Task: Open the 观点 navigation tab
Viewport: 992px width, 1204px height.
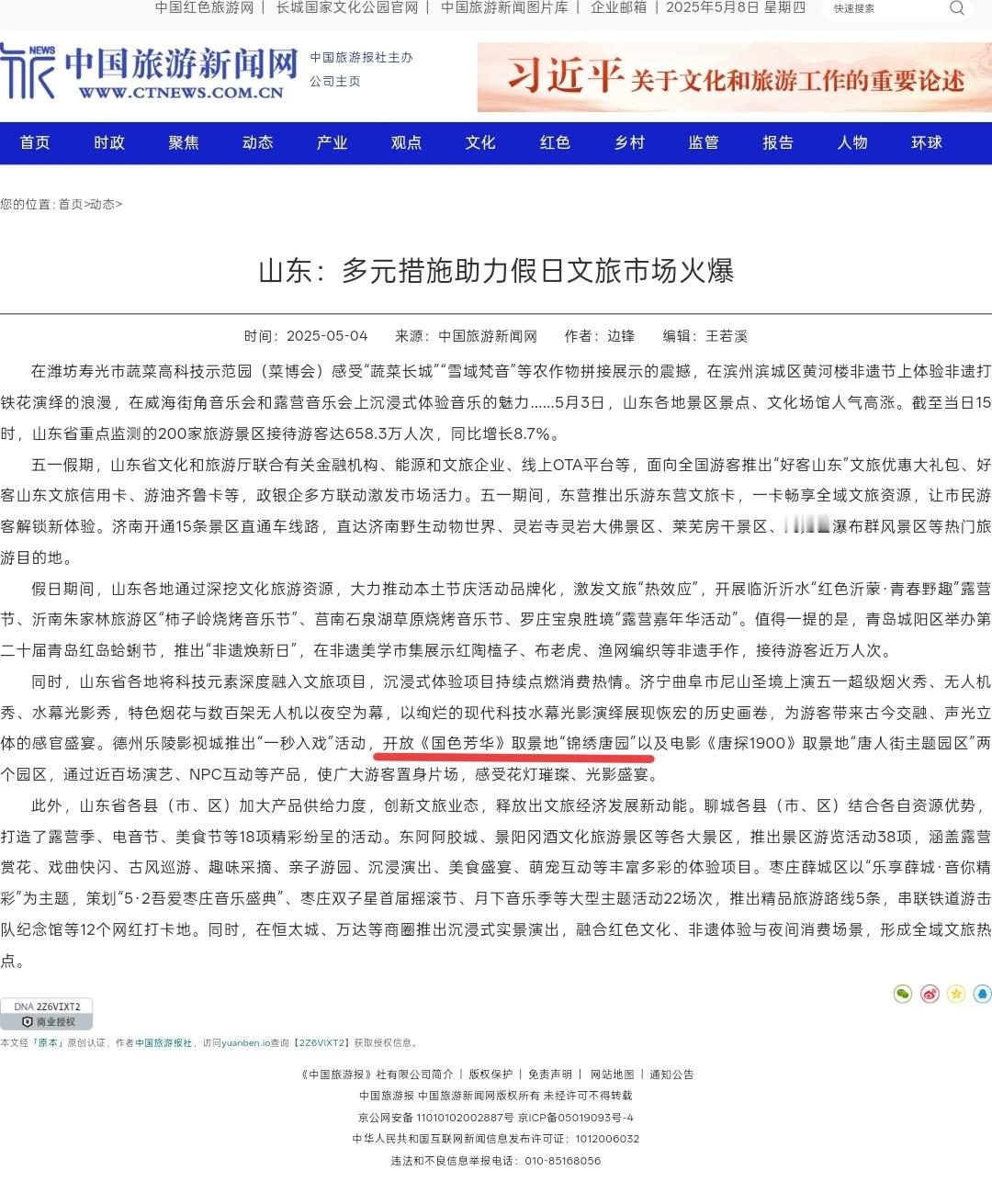Action: (x=406, y=142)
